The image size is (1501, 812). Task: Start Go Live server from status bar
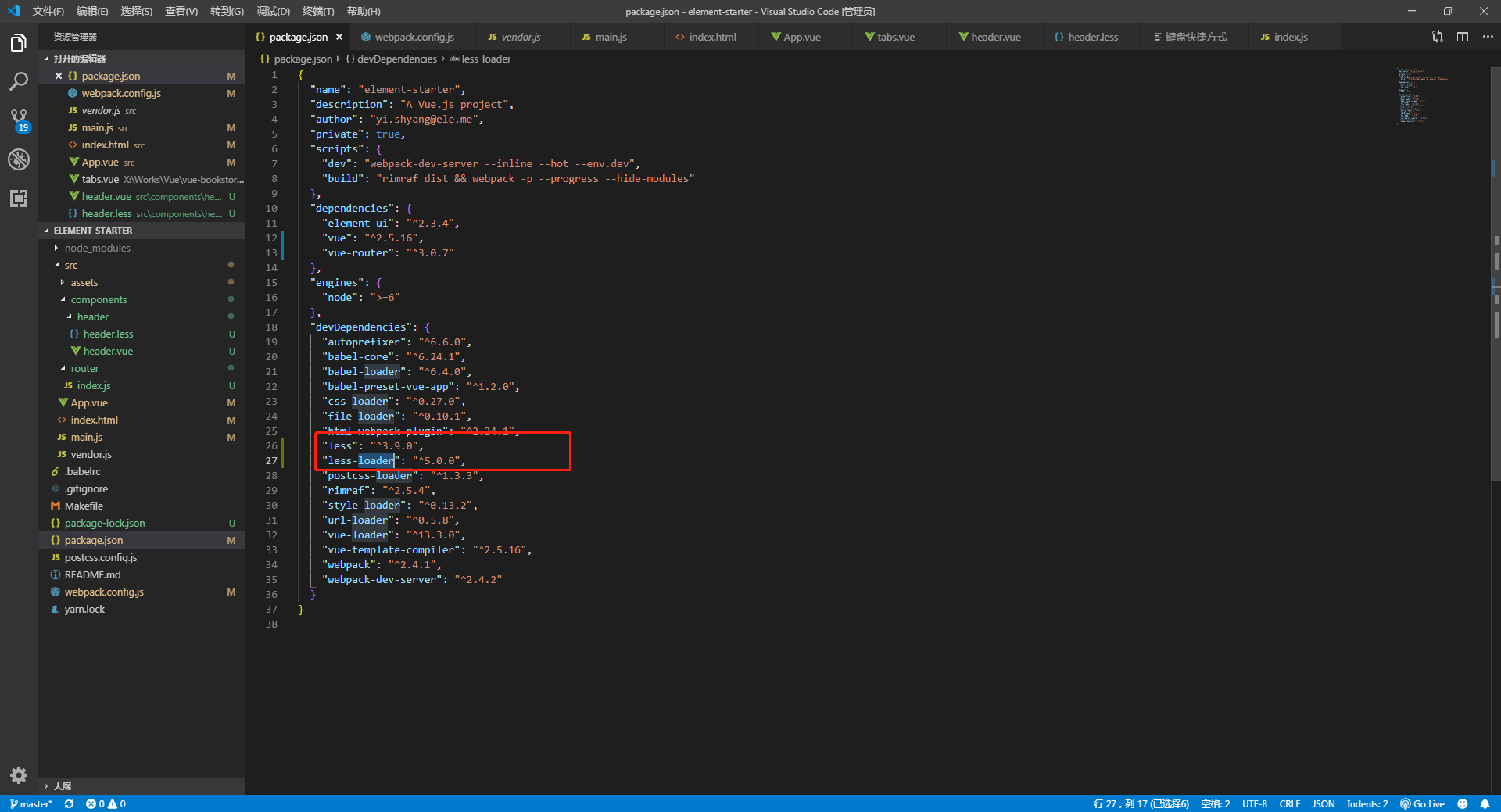[1423, 803]
